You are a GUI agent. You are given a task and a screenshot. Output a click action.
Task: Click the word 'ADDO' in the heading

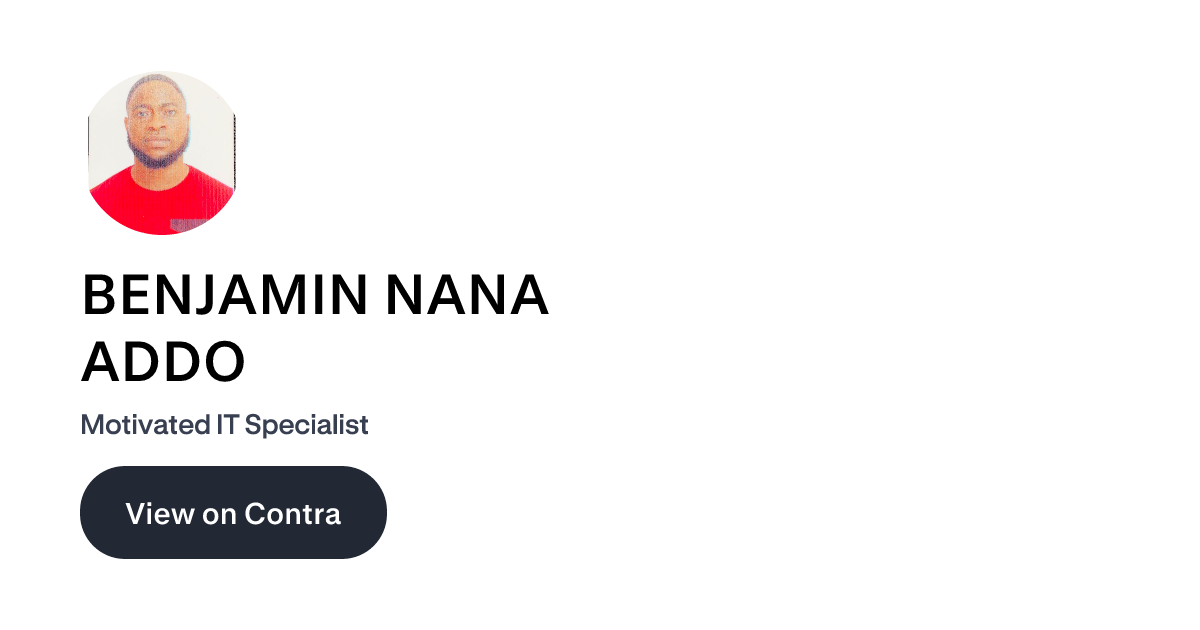[163, 362]
